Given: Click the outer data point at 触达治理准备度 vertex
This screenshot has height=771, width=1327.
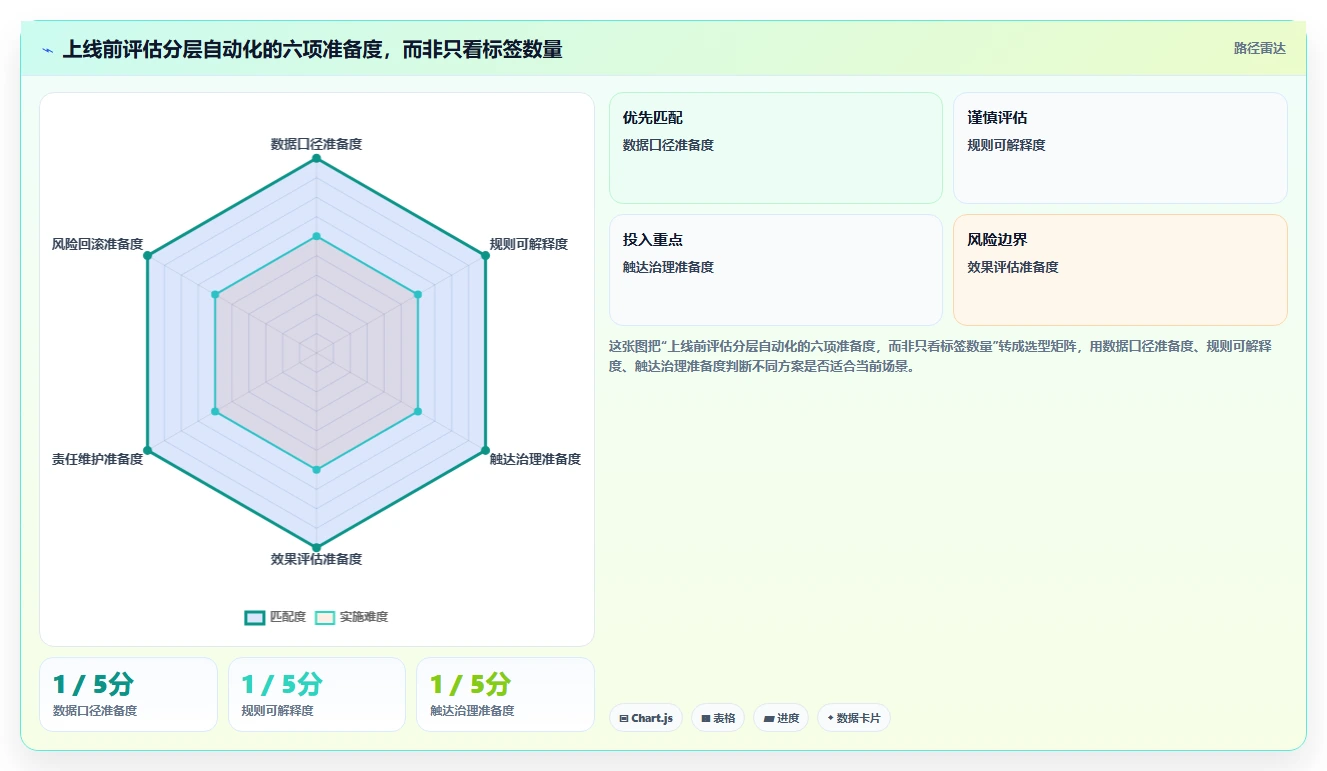Looking at the screenshot, I should pos(485,450).
